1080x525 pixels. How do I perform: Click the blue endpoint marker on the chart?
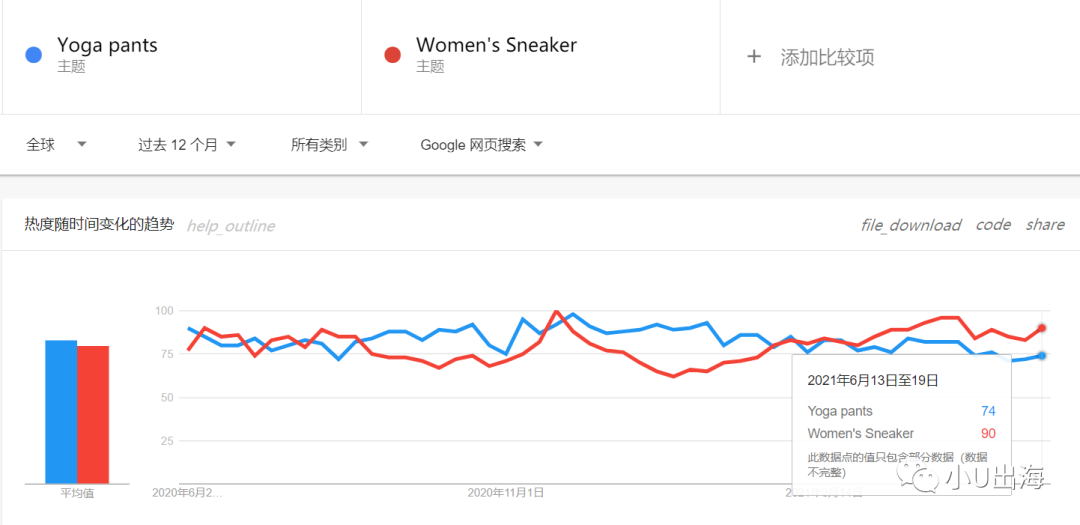(x=1041, y=356)
